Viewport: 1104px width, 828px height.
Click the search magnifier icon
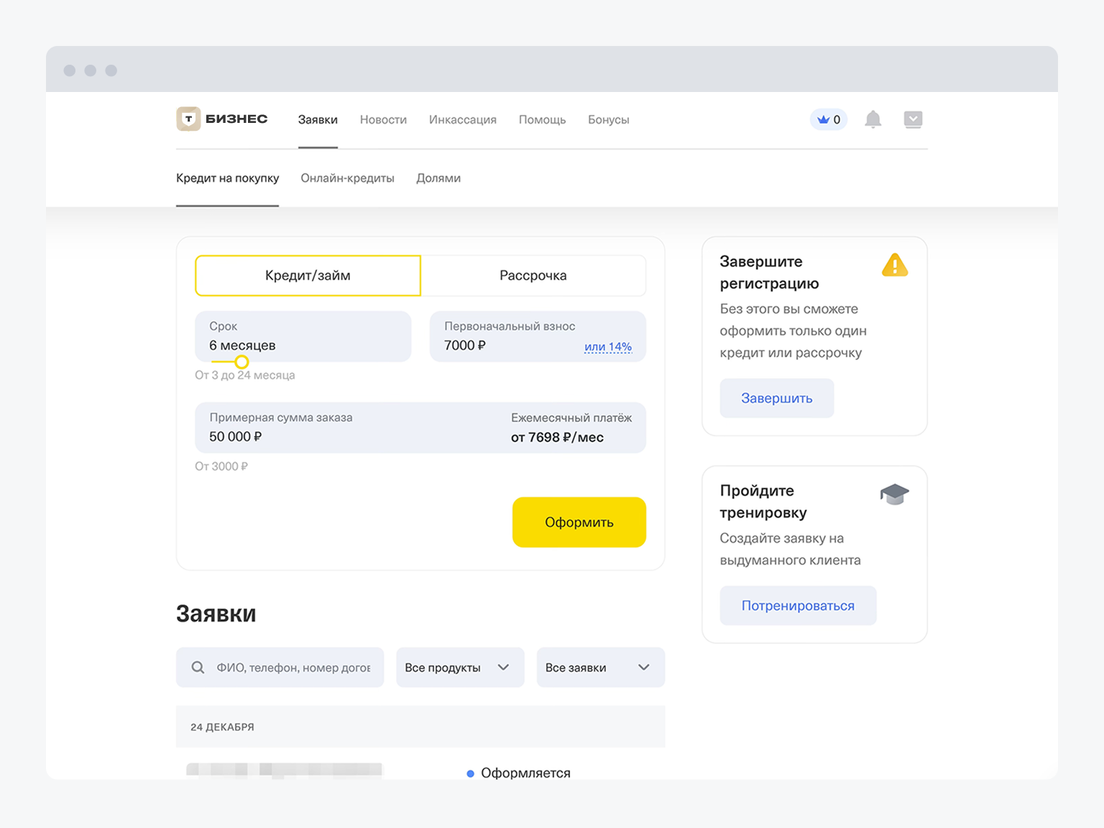198,668
